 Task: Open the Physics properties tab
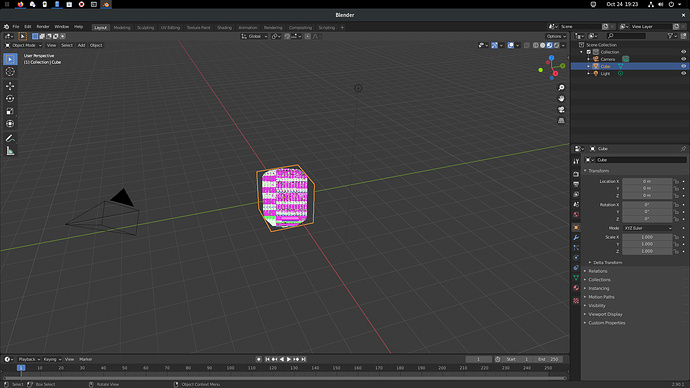coord(576,258)
